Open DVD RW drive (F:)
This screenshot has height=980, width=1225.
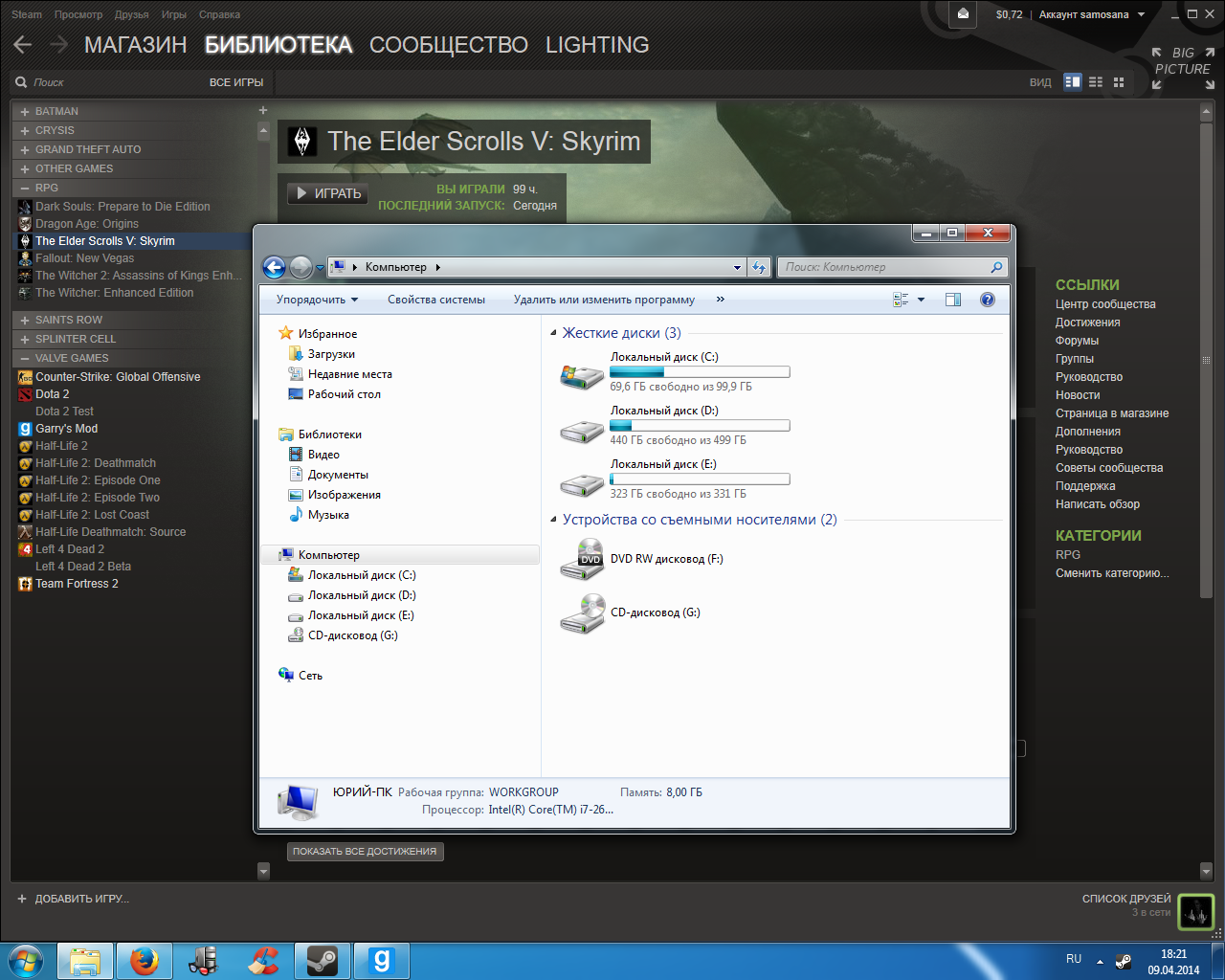(x=582, y=559)
